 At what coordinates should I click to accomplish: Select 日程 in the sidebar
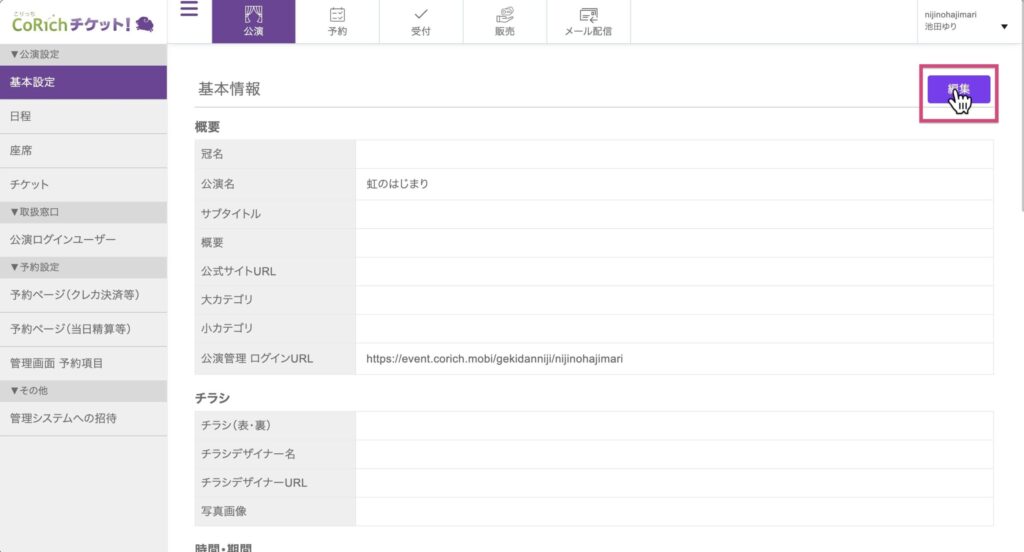tap(21, 117)
